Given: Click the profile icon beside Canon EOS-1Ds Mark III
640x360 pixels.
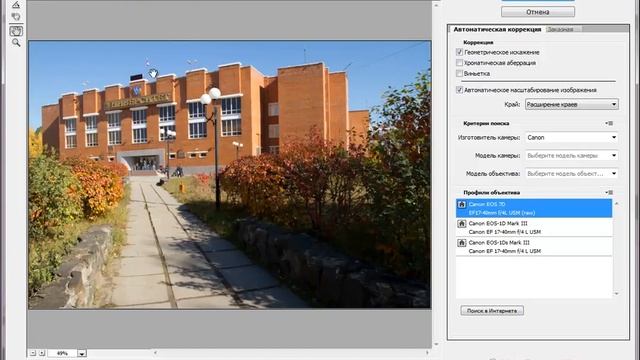Looking at the screenshot, I should 462,243.
